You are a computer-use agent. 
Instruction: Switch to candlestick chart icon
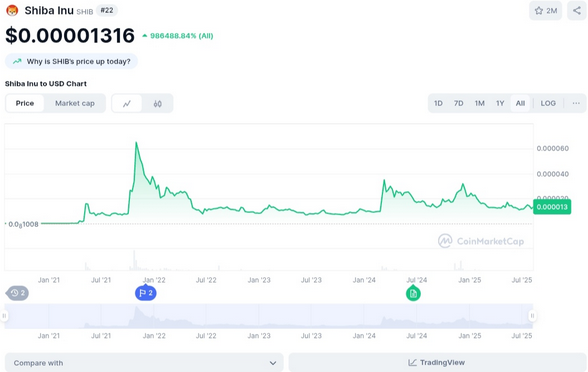pos(158,104)
